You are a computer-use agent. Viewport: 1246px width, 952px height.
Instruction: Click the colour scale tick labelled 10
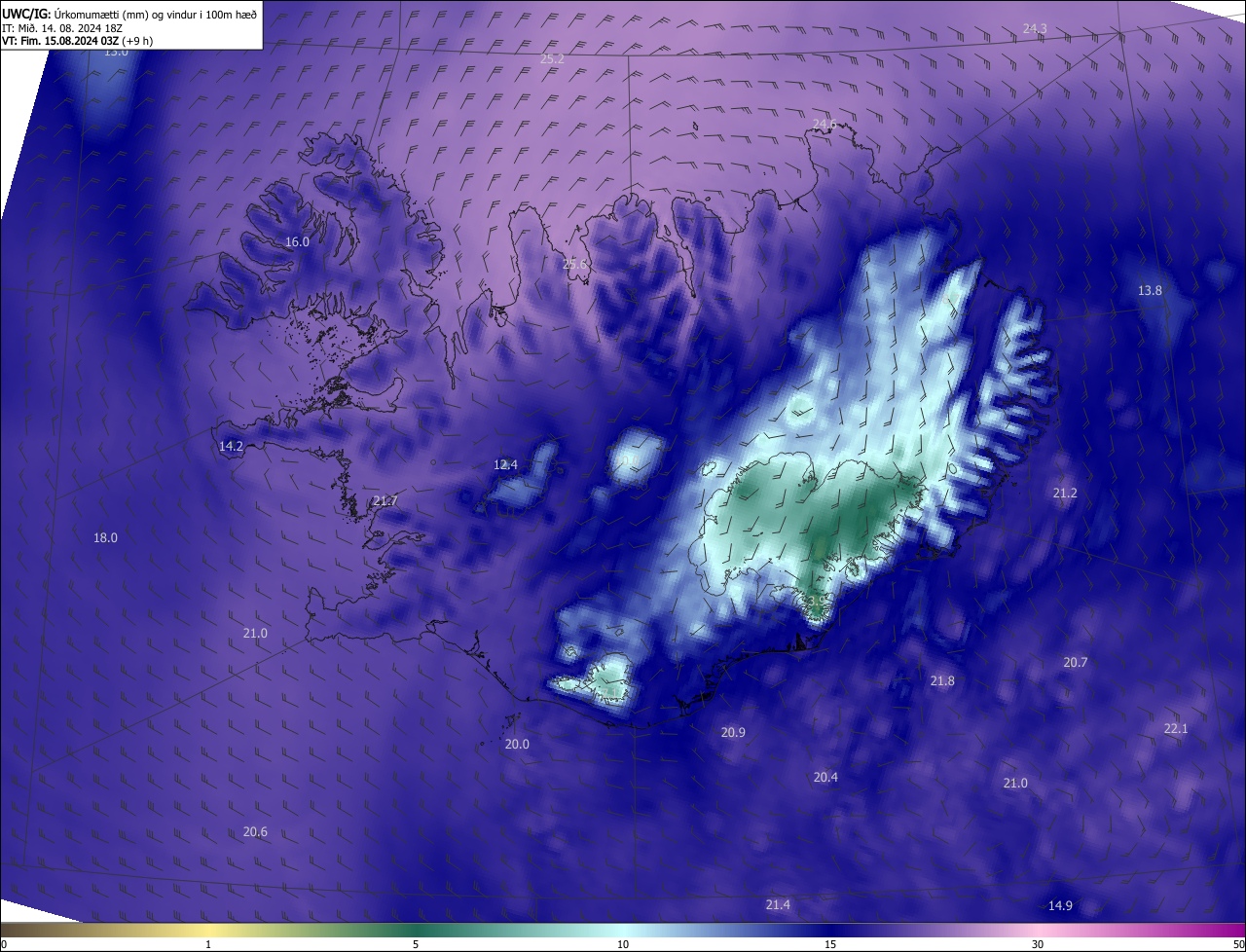[623, 945]
